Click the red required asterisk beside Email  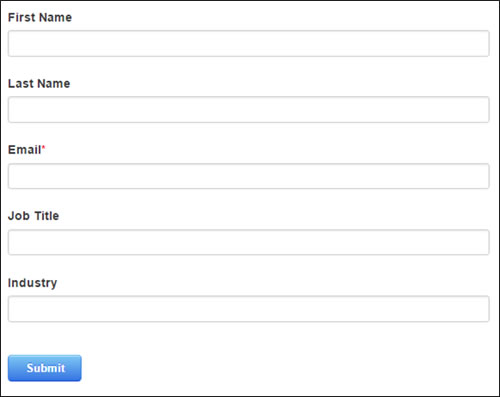click(43, 147)
